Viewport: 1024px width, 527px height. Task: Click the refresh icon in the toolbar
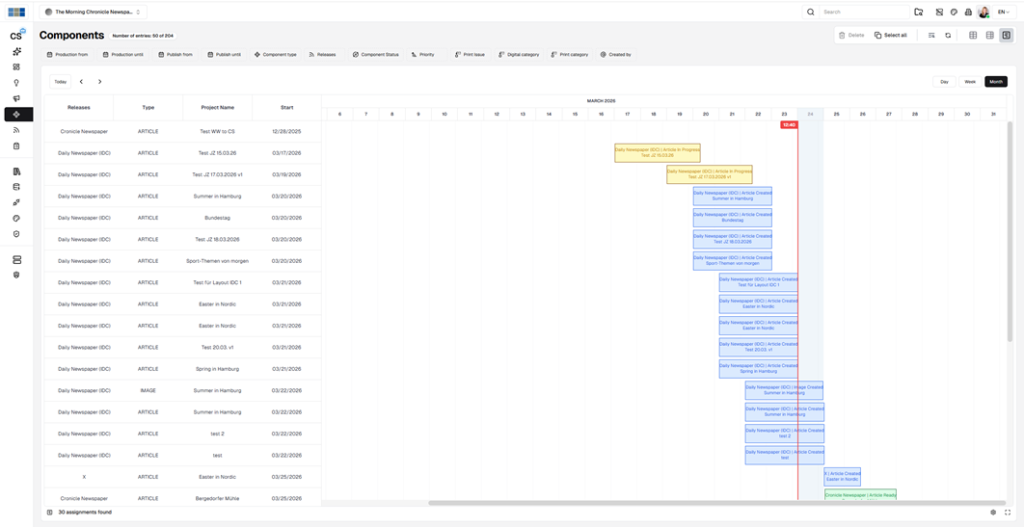(947, 35)
